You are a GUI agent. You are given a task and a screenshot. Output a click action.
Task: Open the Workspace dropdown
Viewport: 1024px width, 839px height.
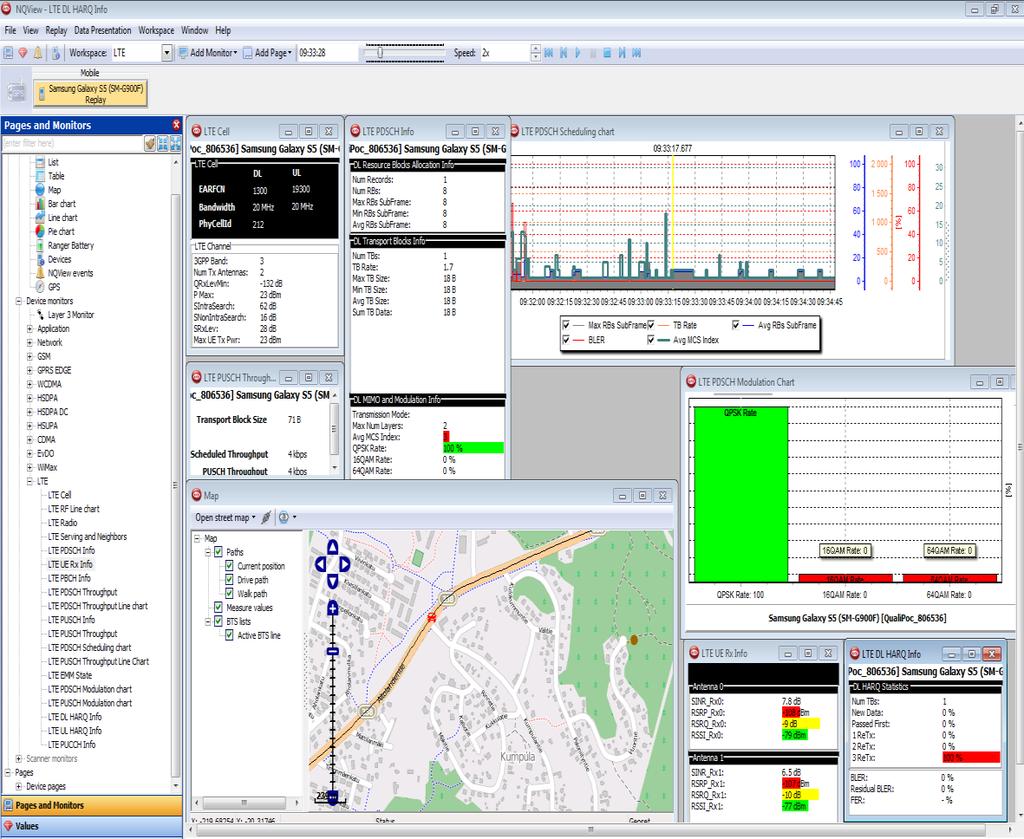point(167,53)
